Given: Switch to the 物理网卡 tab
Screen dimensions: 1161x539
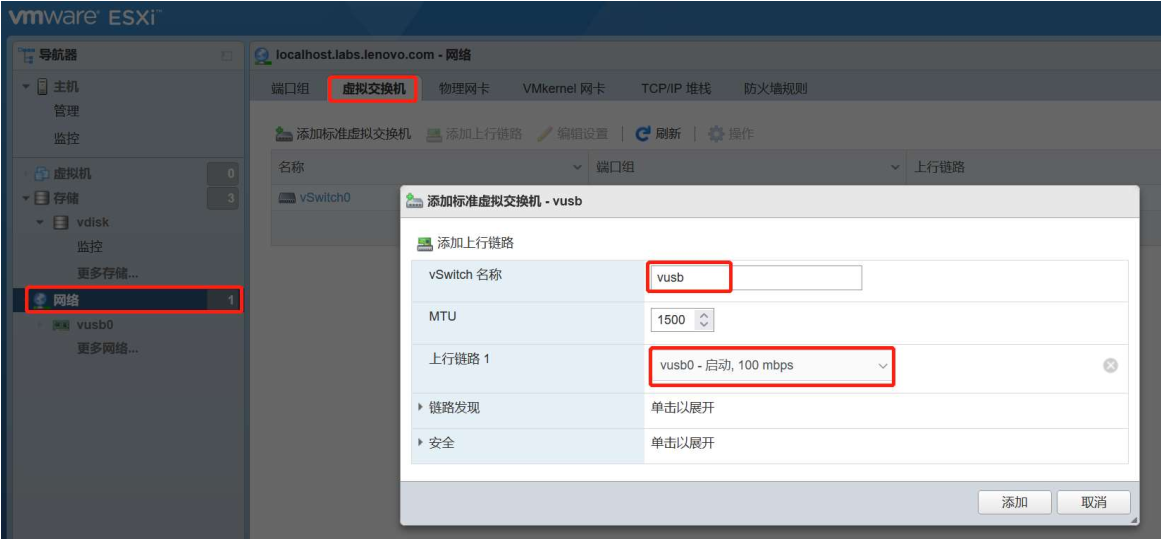Looking at the screenshot, I should pyautogui.click(x=464, y=89).
